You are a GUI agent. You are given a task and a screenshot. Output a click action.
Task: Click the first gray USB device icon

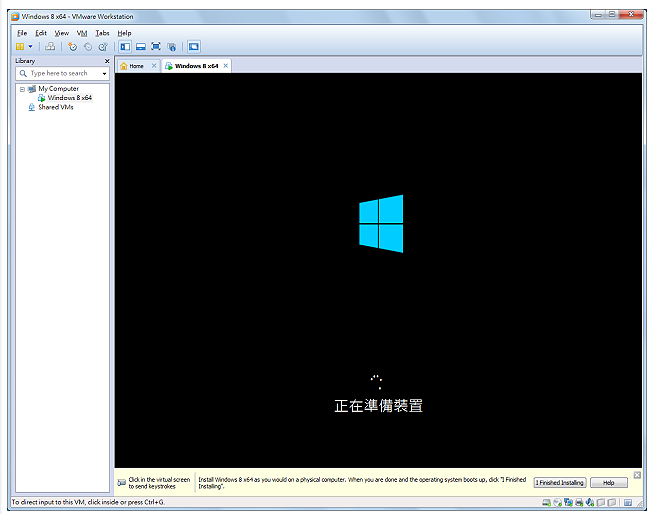coord(601,502)
